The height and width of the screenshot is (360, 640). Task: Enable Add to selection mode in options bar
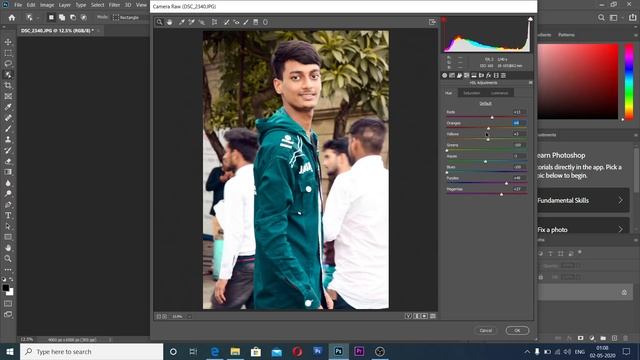pyautogui.click(x=62, y=18)
